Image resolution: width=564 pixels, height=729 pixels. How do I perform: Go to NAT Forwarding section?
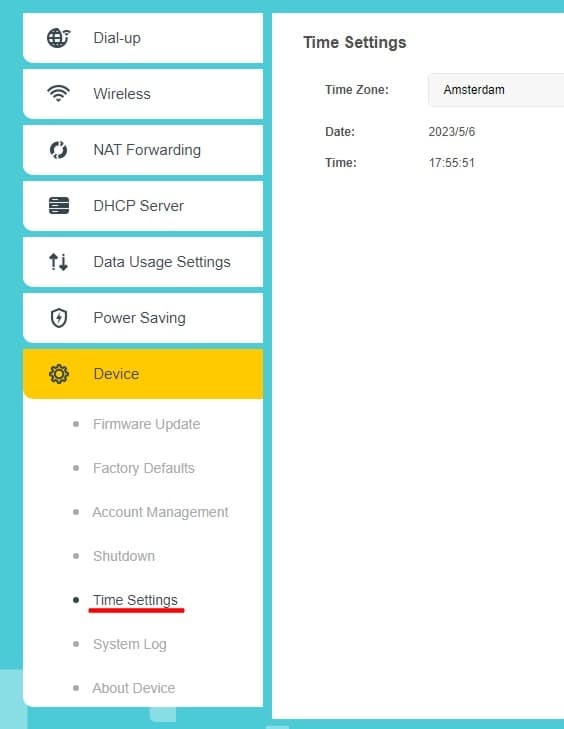[143, 150]
